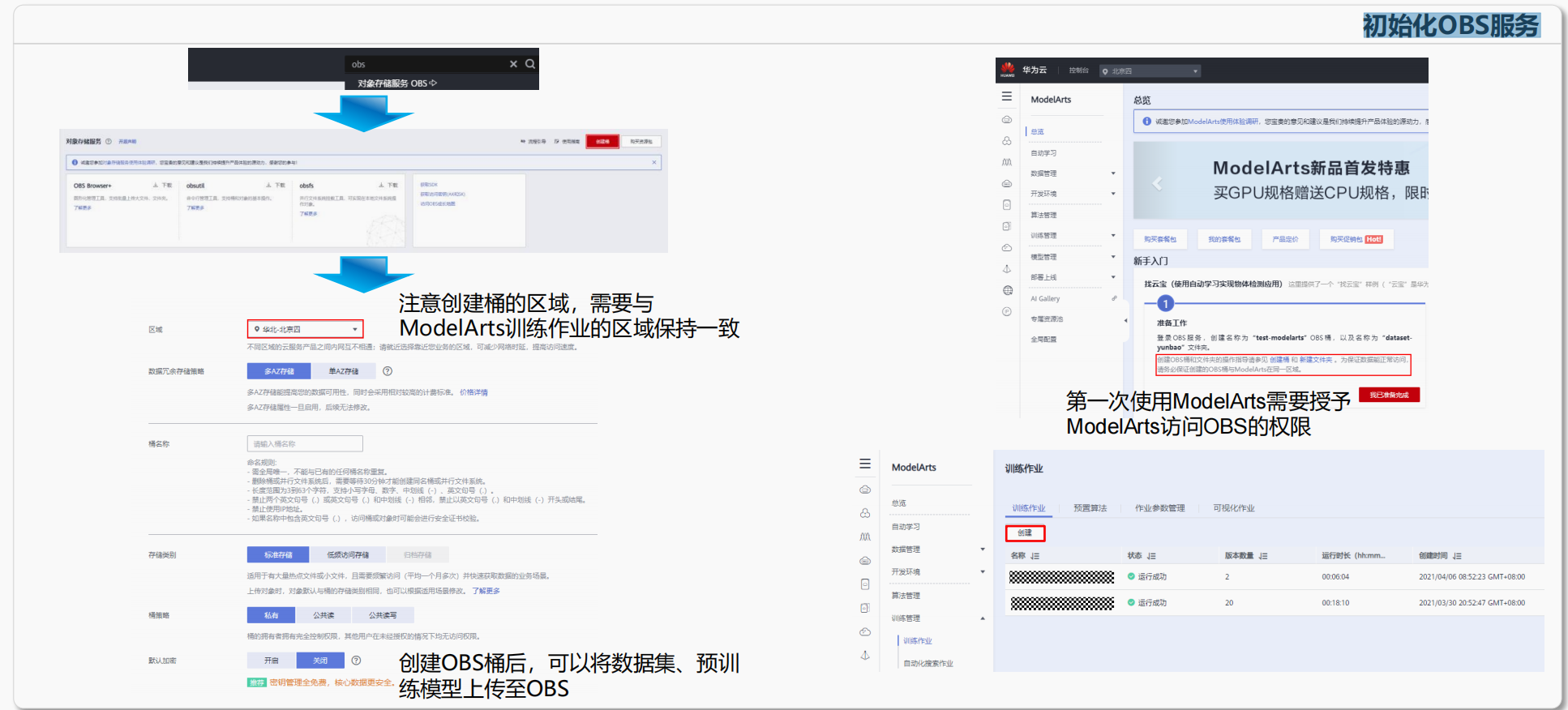
Task: Open hamburger menu in 训练作业 window
Action: click(865, 464)
